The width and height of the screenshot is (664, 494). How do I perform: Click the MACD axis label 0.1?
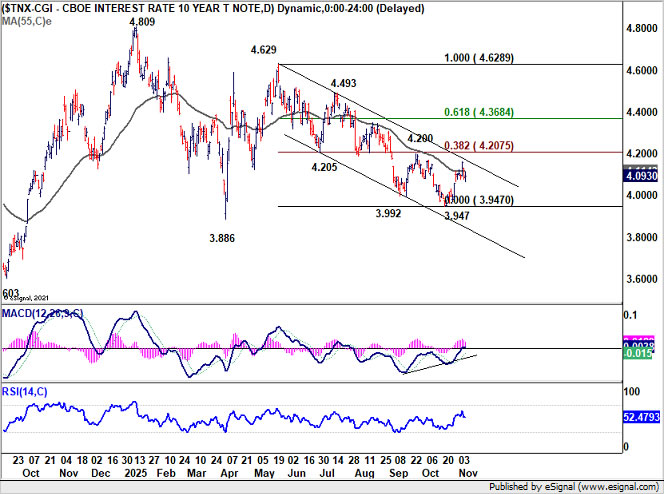(x=630, y=315)
